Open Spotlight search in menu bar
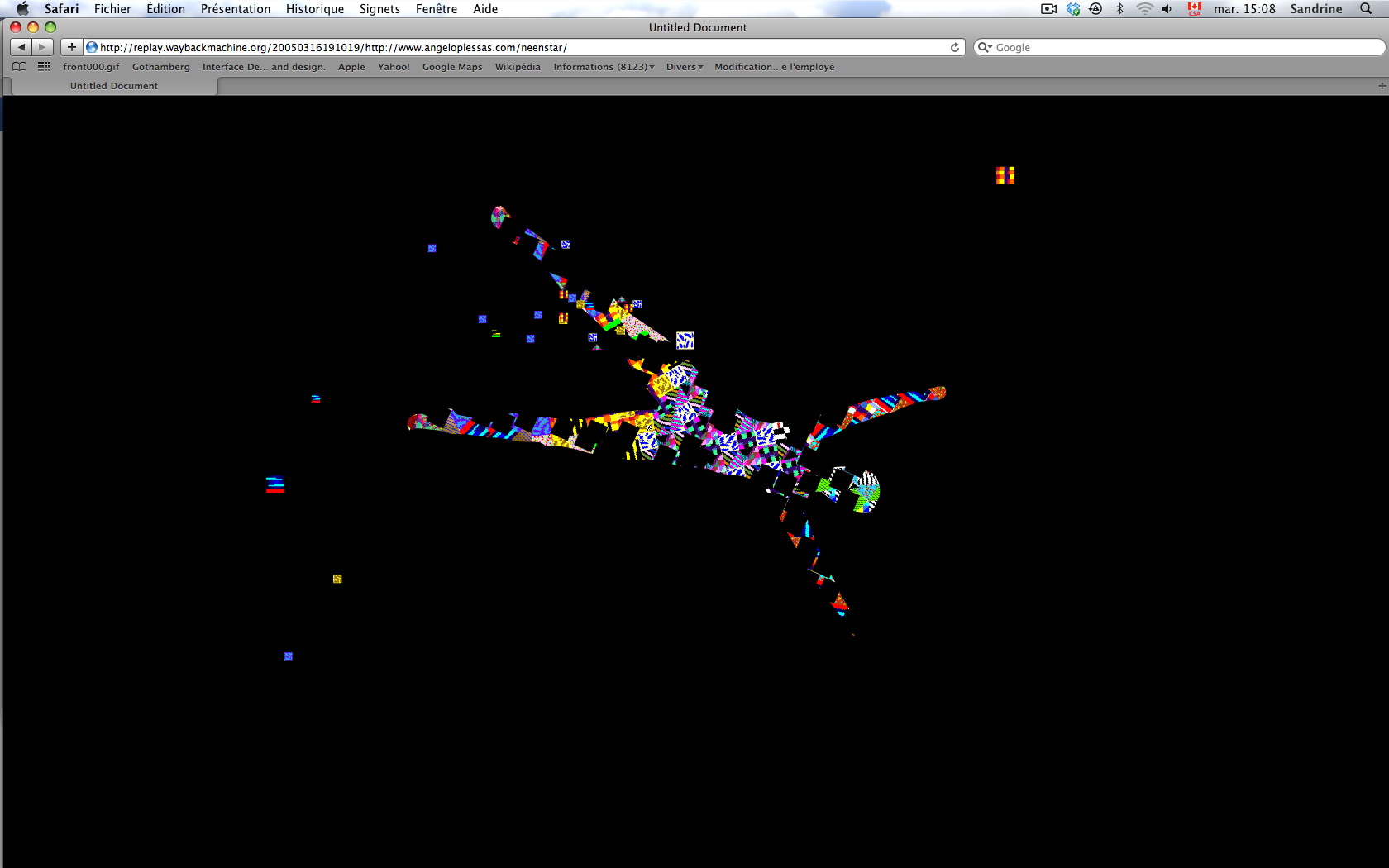The image size is (1389, 868). tap(1366, 9)
